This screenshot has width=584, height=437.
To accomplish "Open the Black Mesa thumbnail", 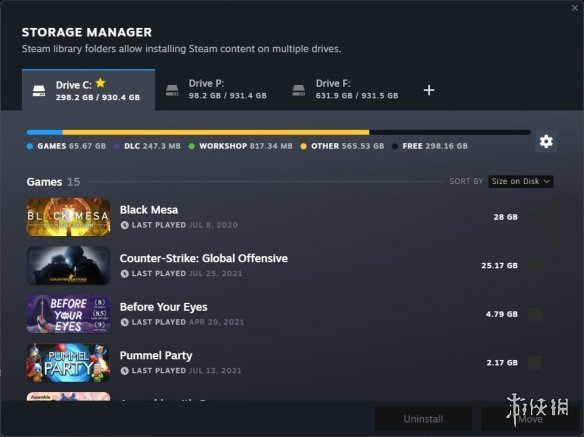I will pos(69,217).
